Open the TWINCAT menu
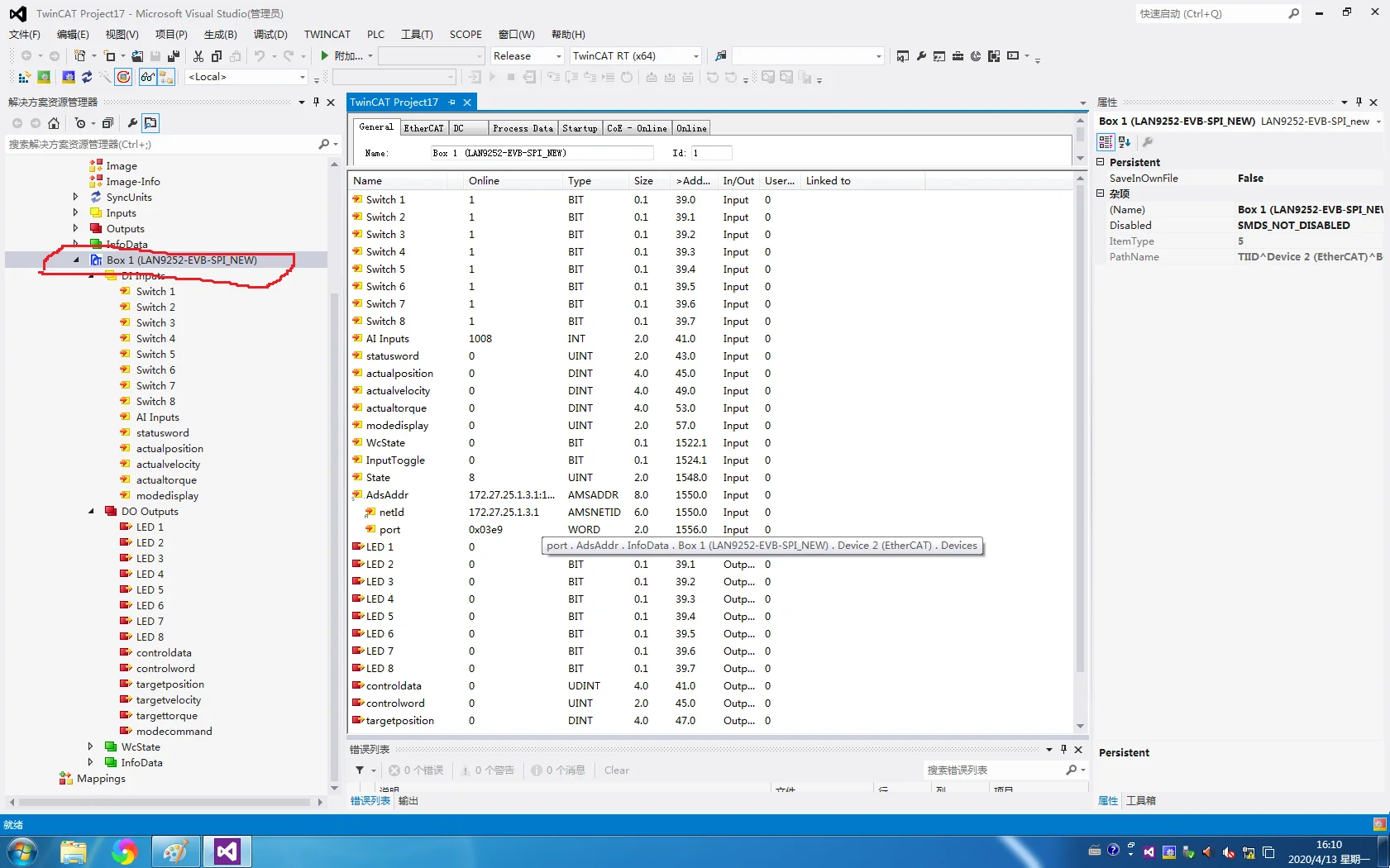Image resolution: width=1390 pixels, height=868 pixels. tap(327, 35)
